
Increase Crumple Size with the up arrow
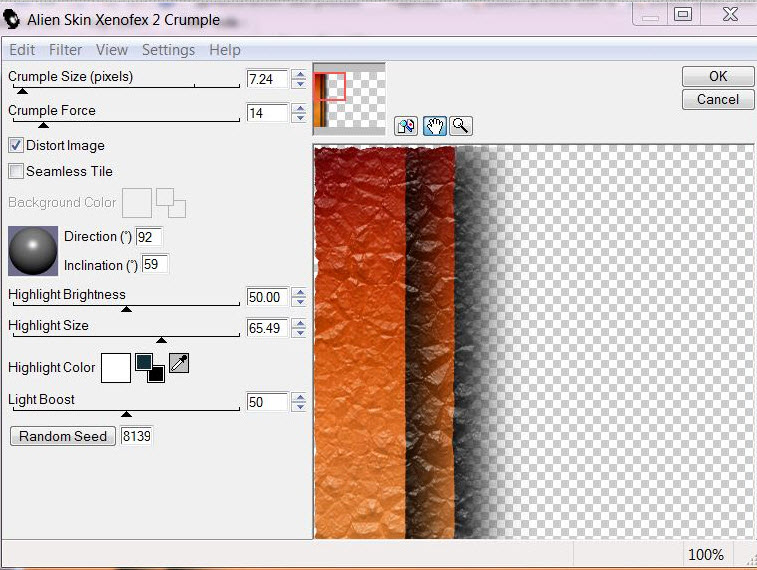coord(300,74)
